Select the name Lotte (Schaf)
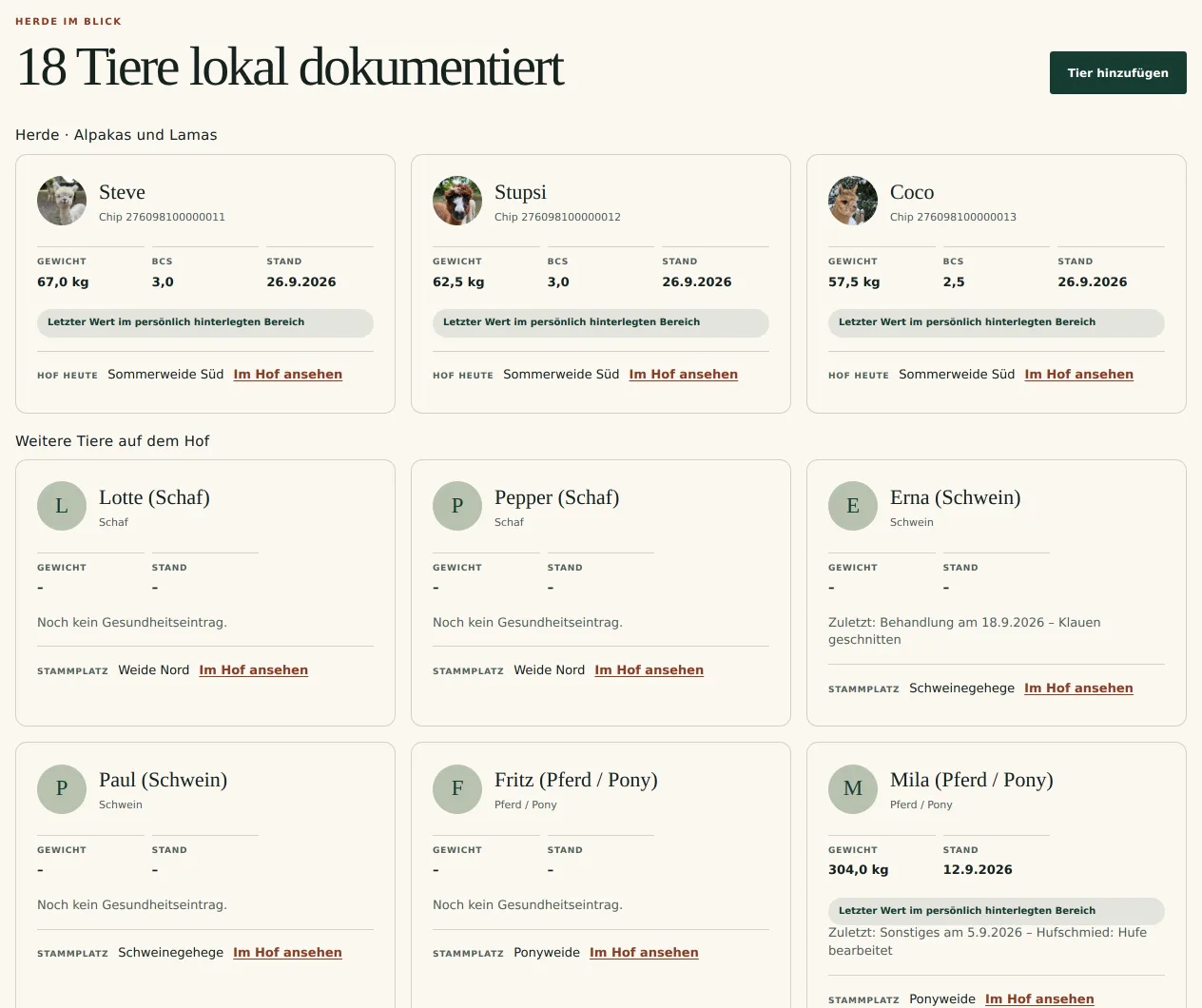Image resolution: width=1202 pixels, height=1008 pixels. pos(154,497)
